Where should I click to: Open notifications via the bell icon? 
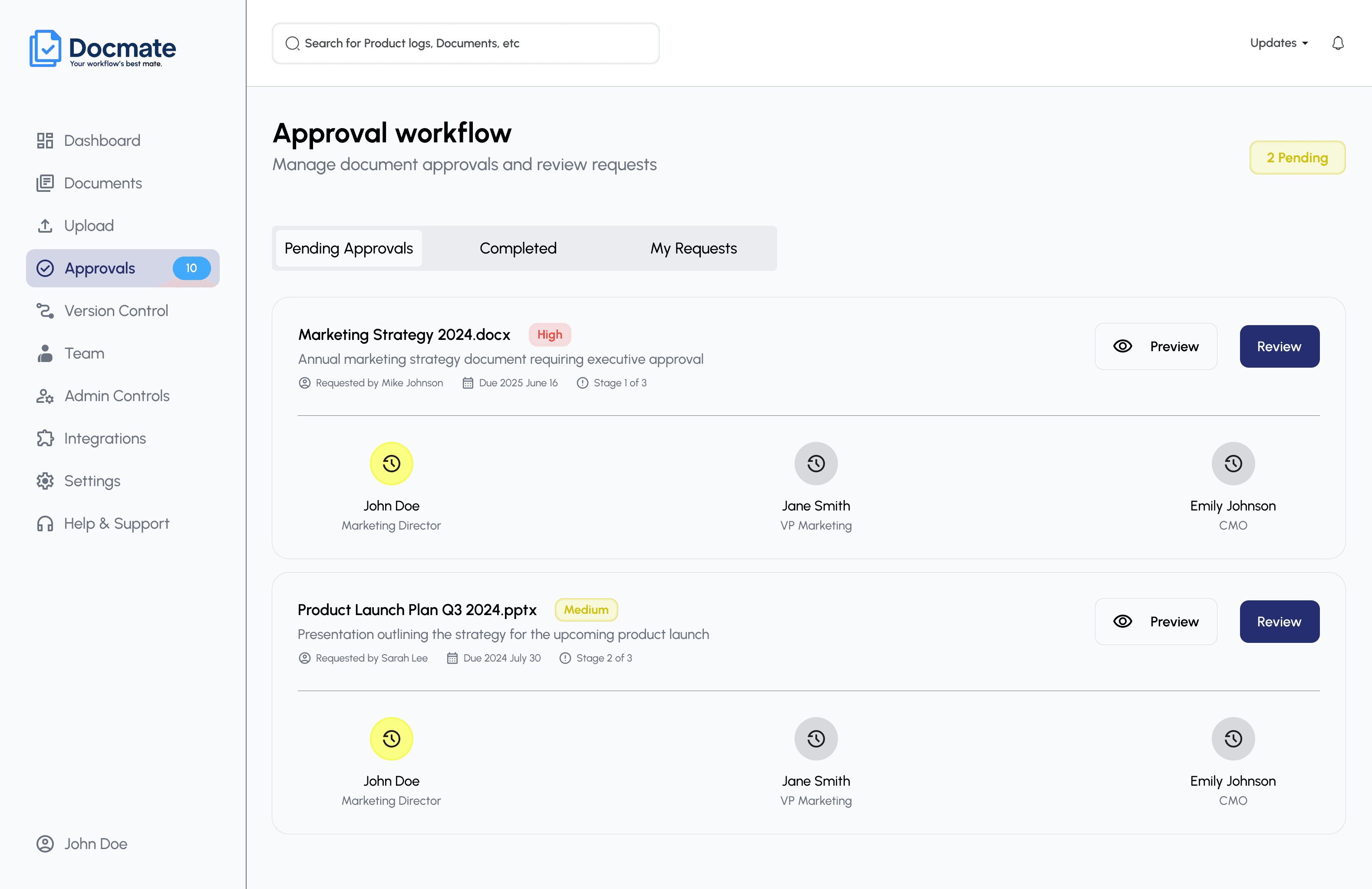coord(1338,43)
